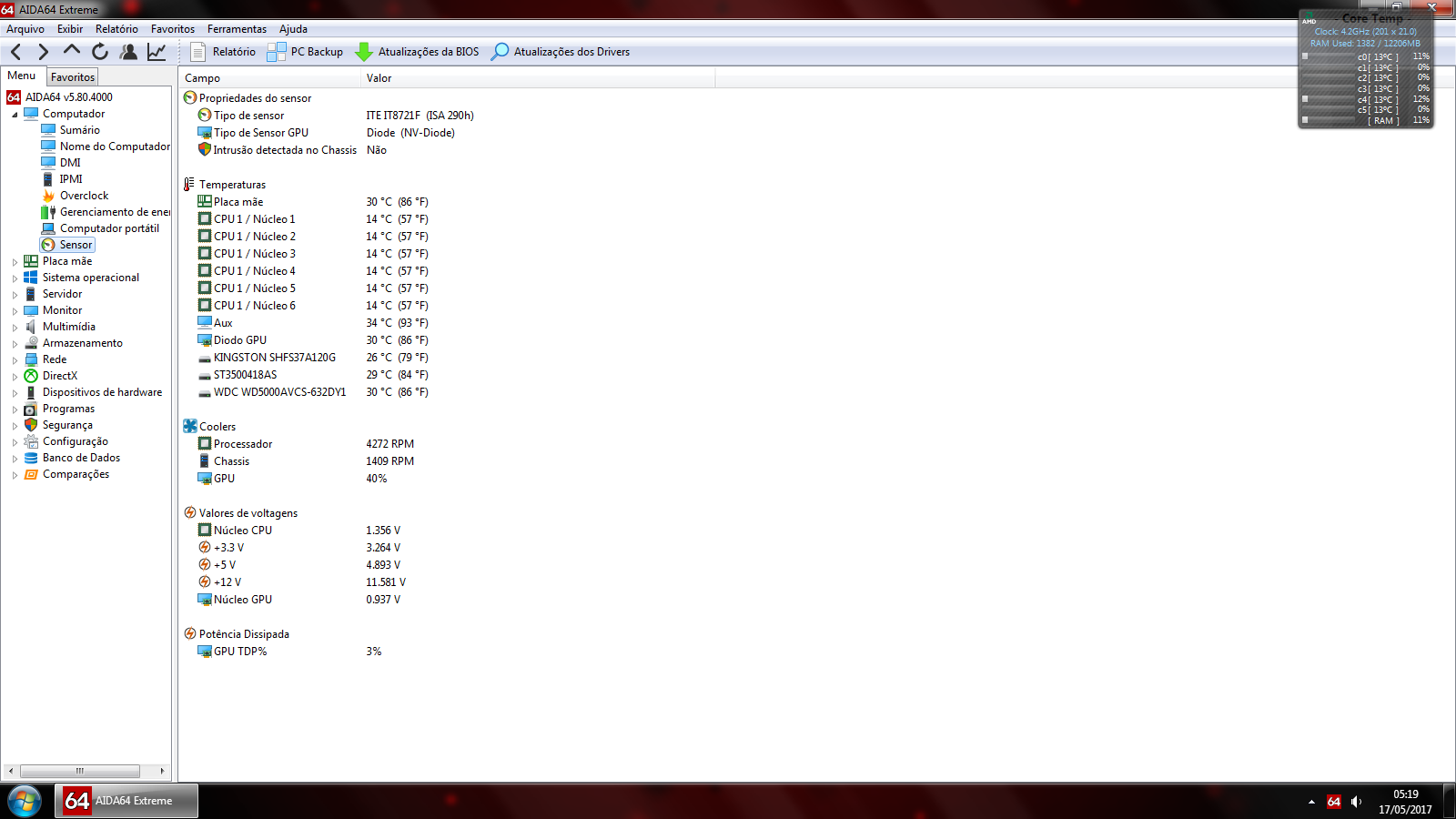Go back with the left arrow toolbar icon
The image size is (1456, 819).
(15, 52)
